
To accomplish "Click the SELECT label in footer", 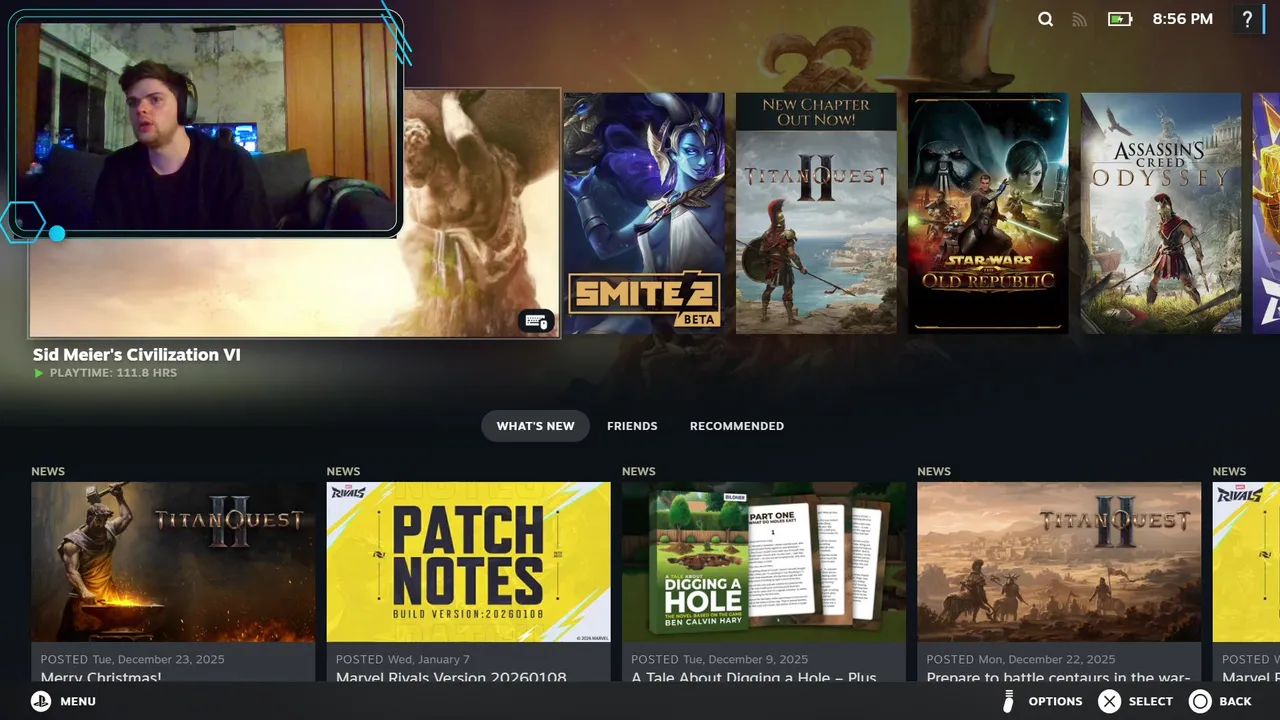I will click(x=1150, y=701).
